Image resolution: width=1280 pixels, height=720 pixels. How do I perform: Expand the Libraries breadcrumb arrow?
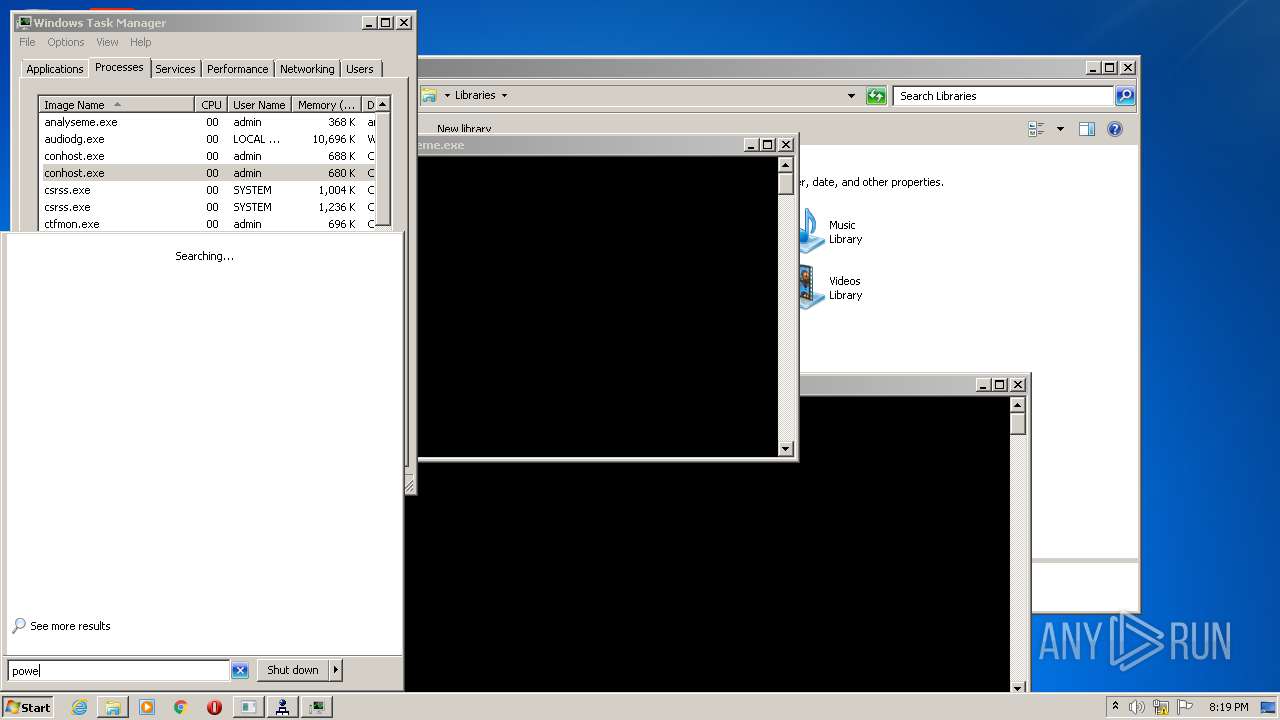[504, 96]
